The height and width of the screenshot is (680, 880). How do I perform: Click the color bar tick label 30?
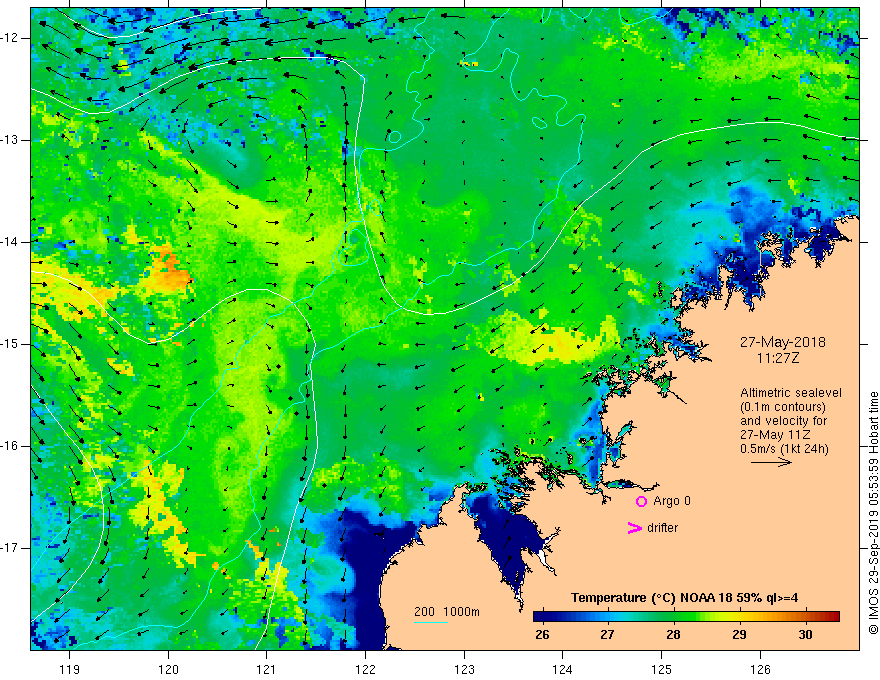tap(805, 635)
